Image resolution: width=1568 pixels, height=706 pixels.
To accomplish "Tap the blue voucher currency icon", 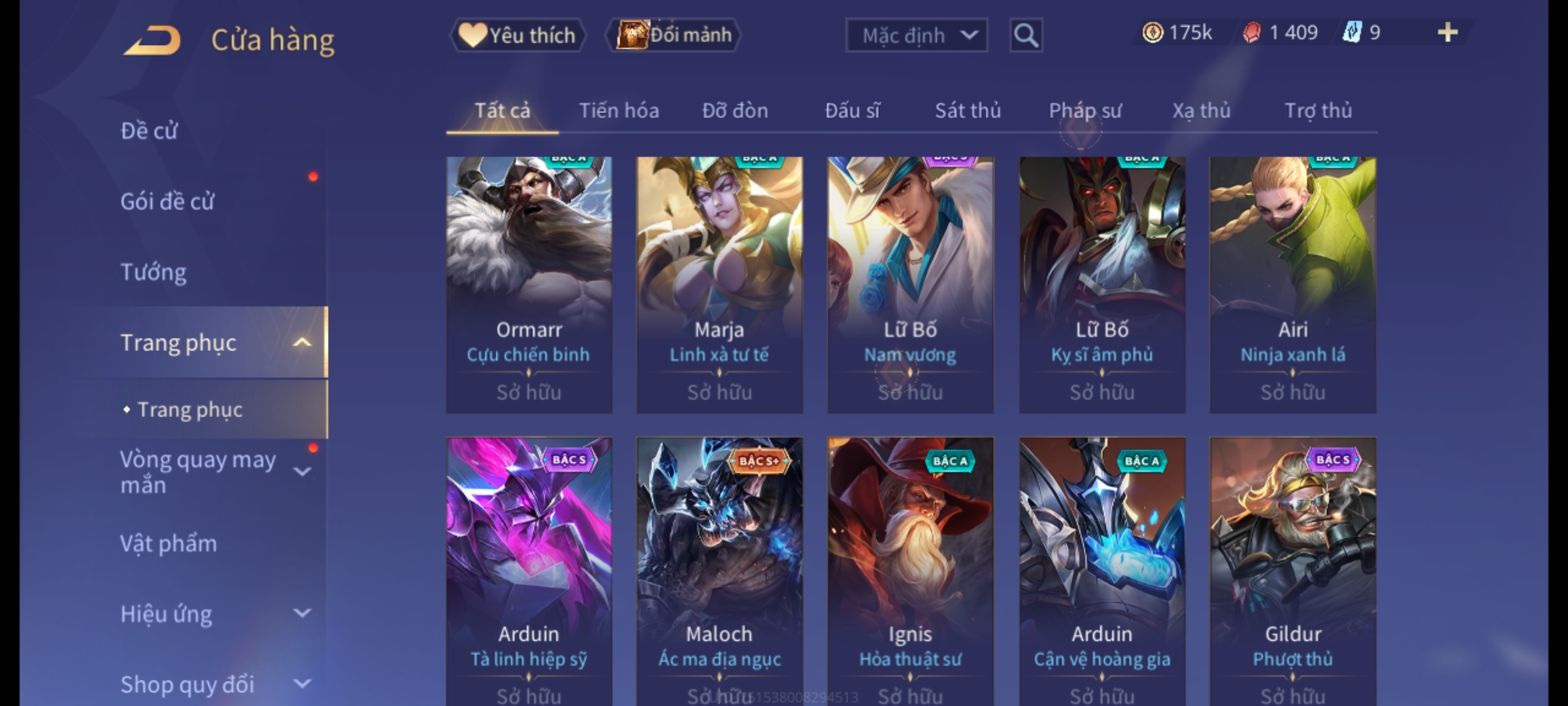I will coord(1351,33).
